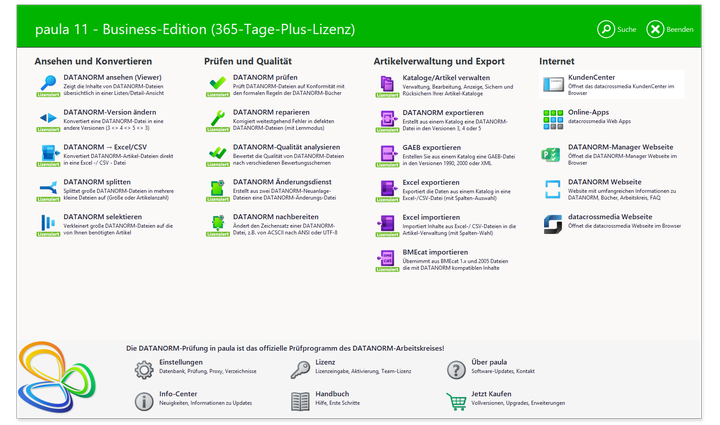Image resolution: width=720 pixels, height=425 pixels.
Task: Start the Suche function in header
Action: pos(617,29)
